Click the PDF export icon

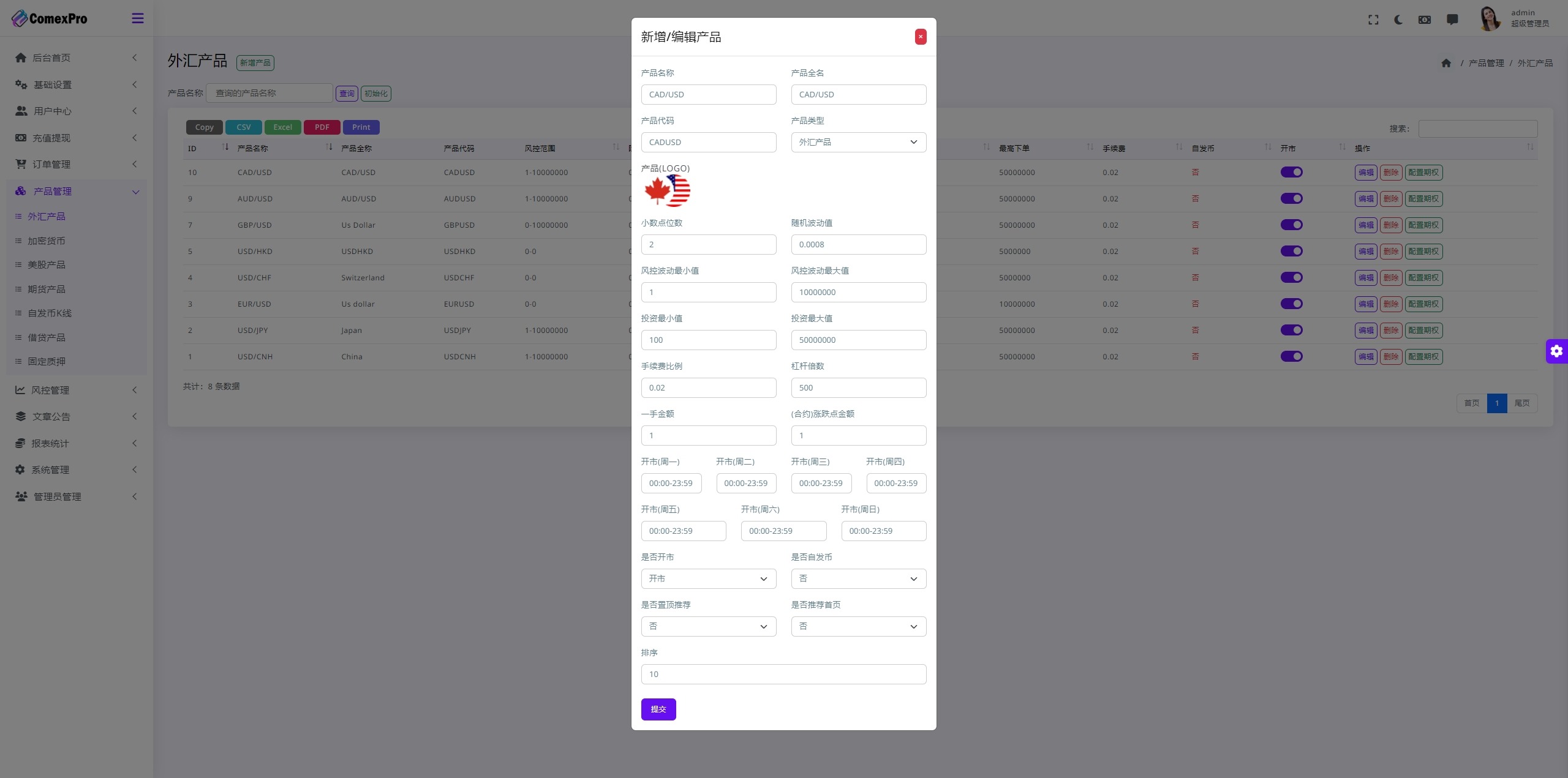(x=322, y=127)
